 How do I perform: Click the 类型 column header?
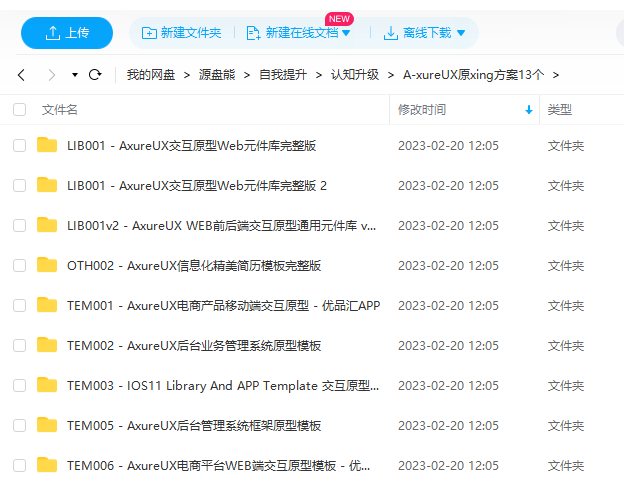coord(560,110)
